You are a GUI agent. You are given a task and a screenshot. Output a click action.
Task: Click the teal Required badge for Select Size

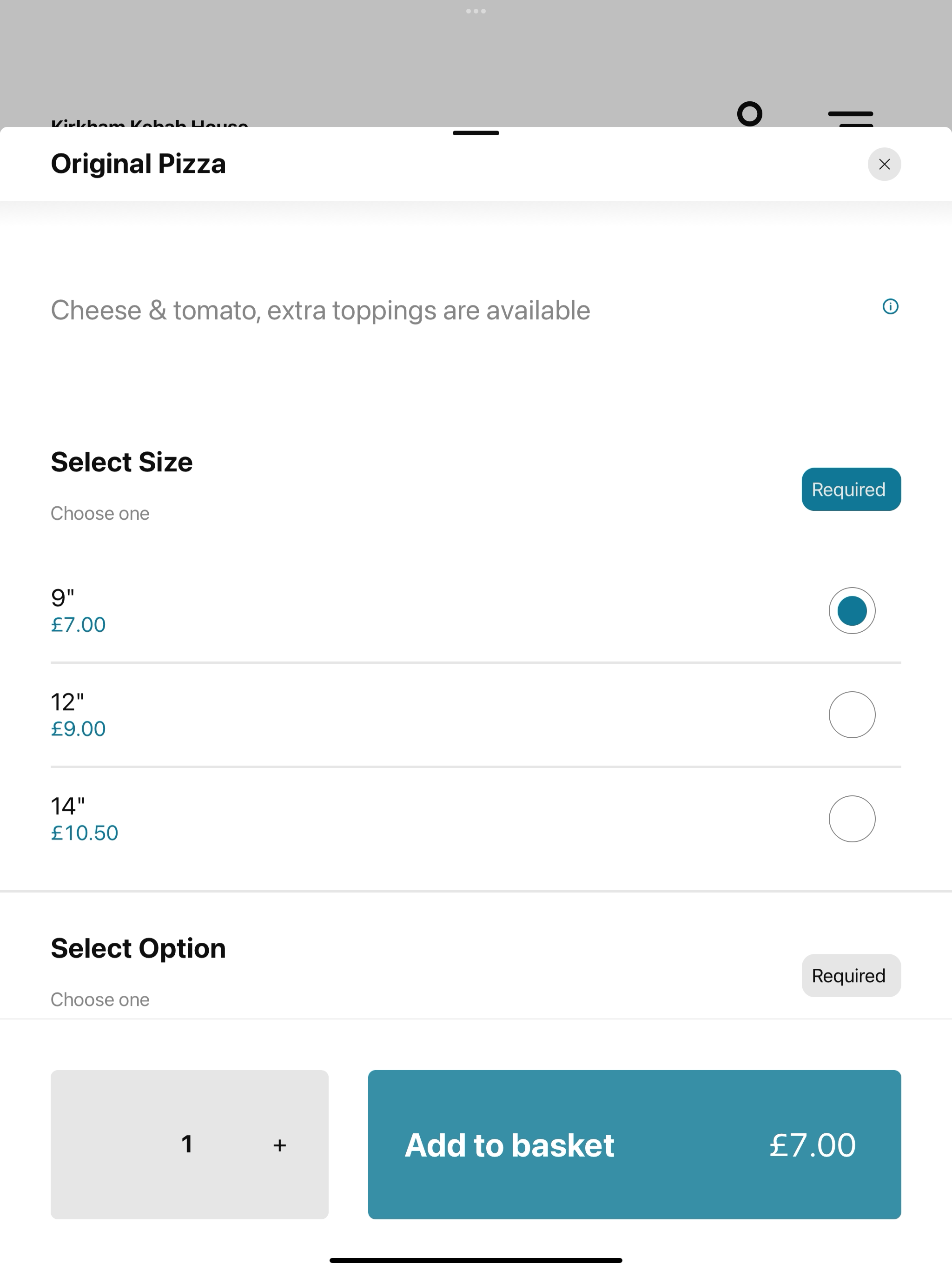851,489
